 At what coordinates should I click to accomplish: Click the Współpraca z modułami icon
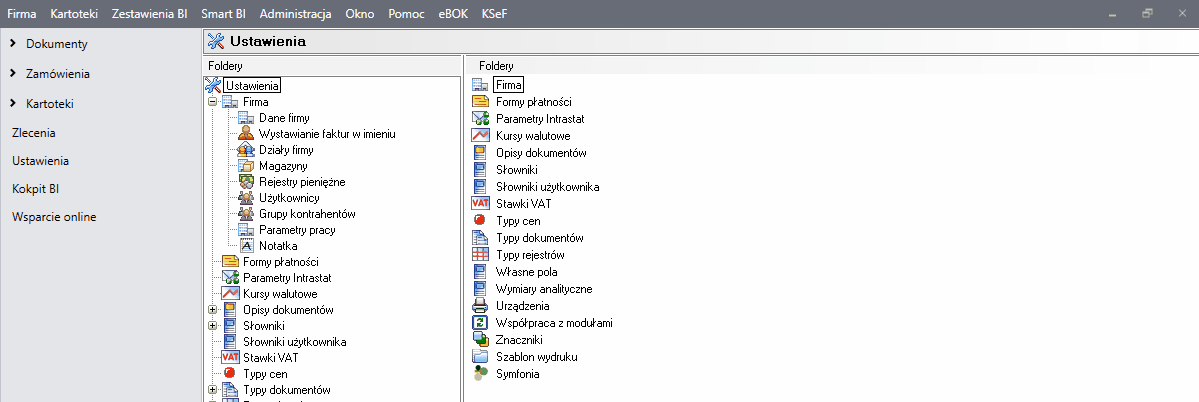click(x=479, y=323)
